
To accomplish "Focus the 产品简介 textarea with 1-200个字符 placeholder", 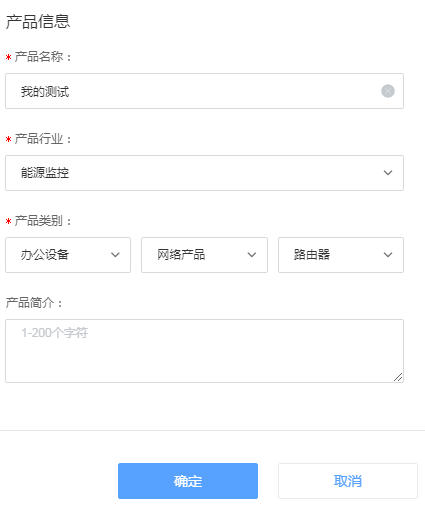I will [x=204, y=351].
